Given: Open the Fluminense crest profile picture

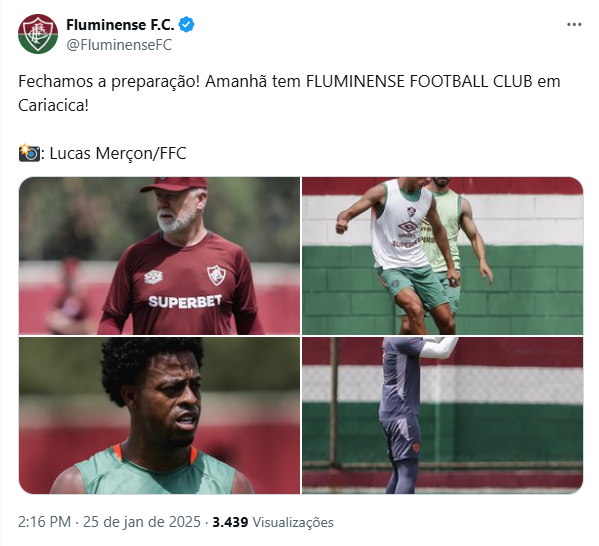Looking at the screenshot, I should click(x=38, y=34).
